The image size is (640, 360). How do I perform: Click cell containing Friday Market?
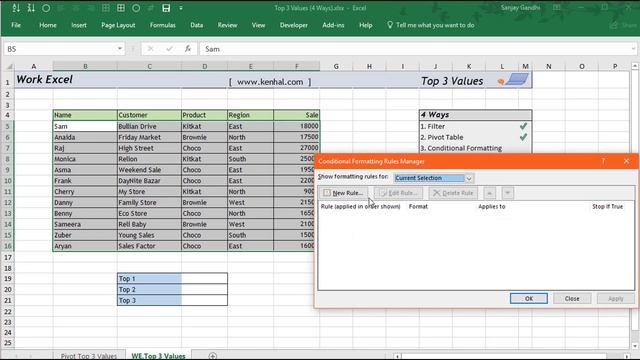(x=149, y=137)
